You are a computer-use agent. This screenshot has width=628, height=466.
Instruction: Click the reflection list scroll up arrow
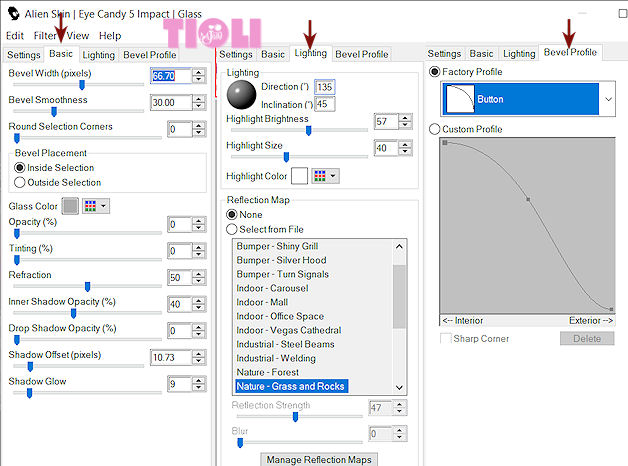[x=399, y=246]
